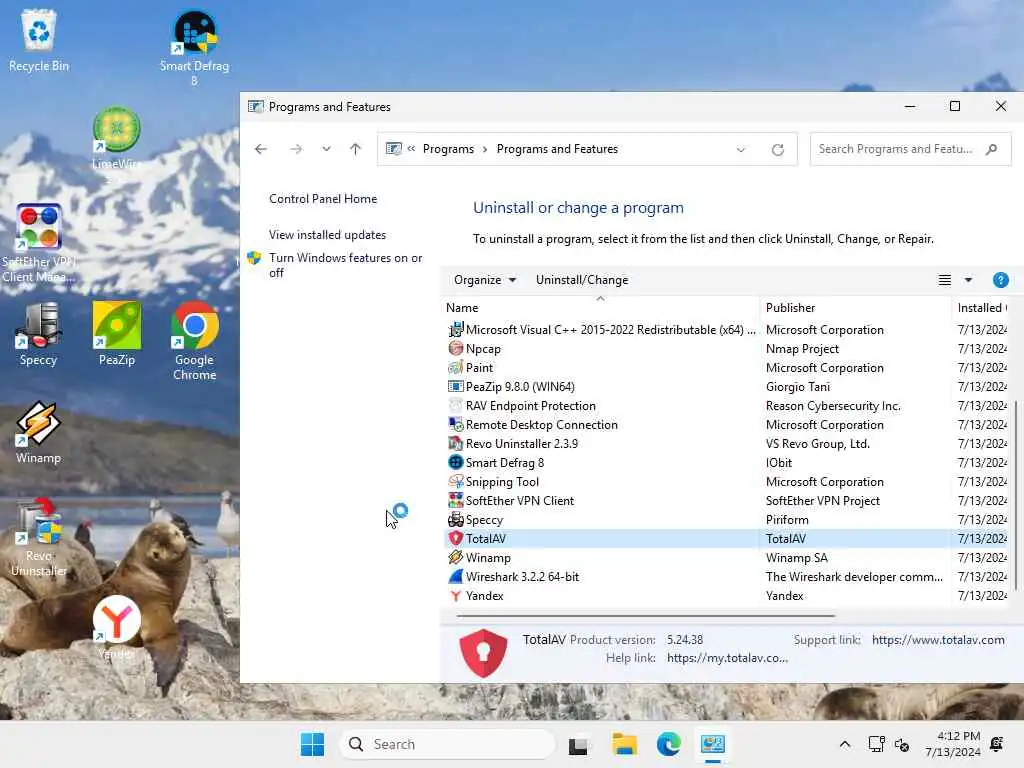The width and height of the screenshot is (1024, 768).
Task: Click the vertical scrollbar in program list
Action: click(1016, 493)
